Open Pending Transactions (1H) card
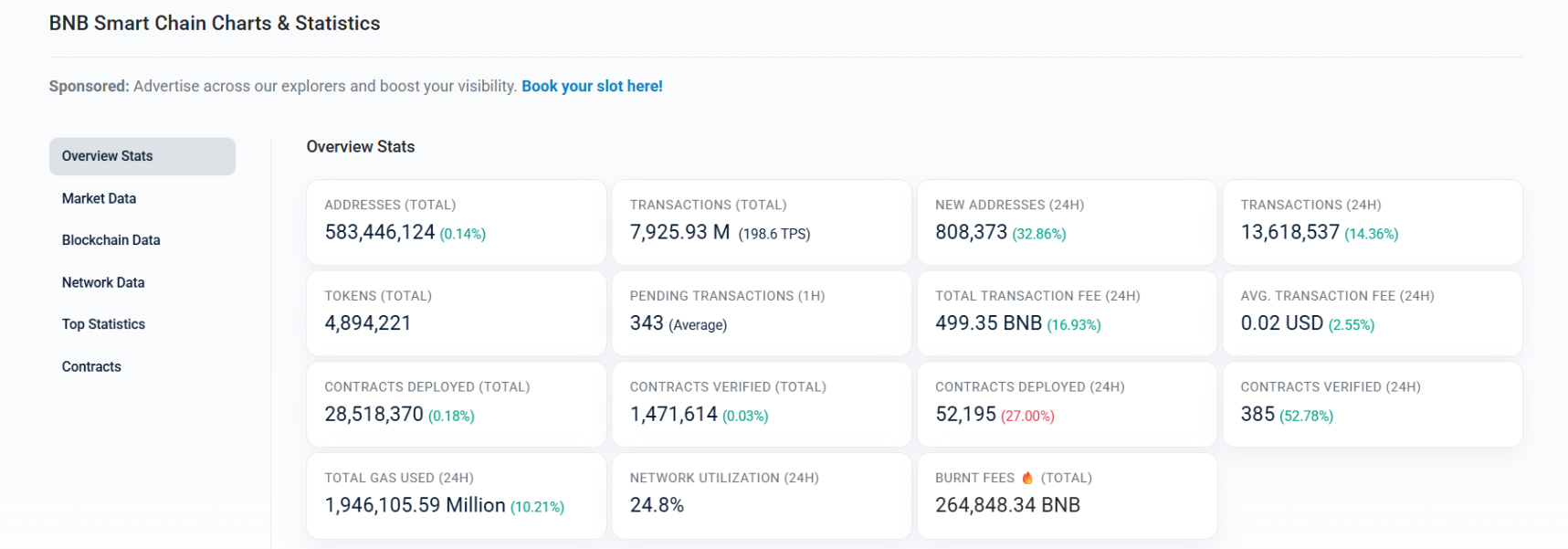 click(762, 313)
